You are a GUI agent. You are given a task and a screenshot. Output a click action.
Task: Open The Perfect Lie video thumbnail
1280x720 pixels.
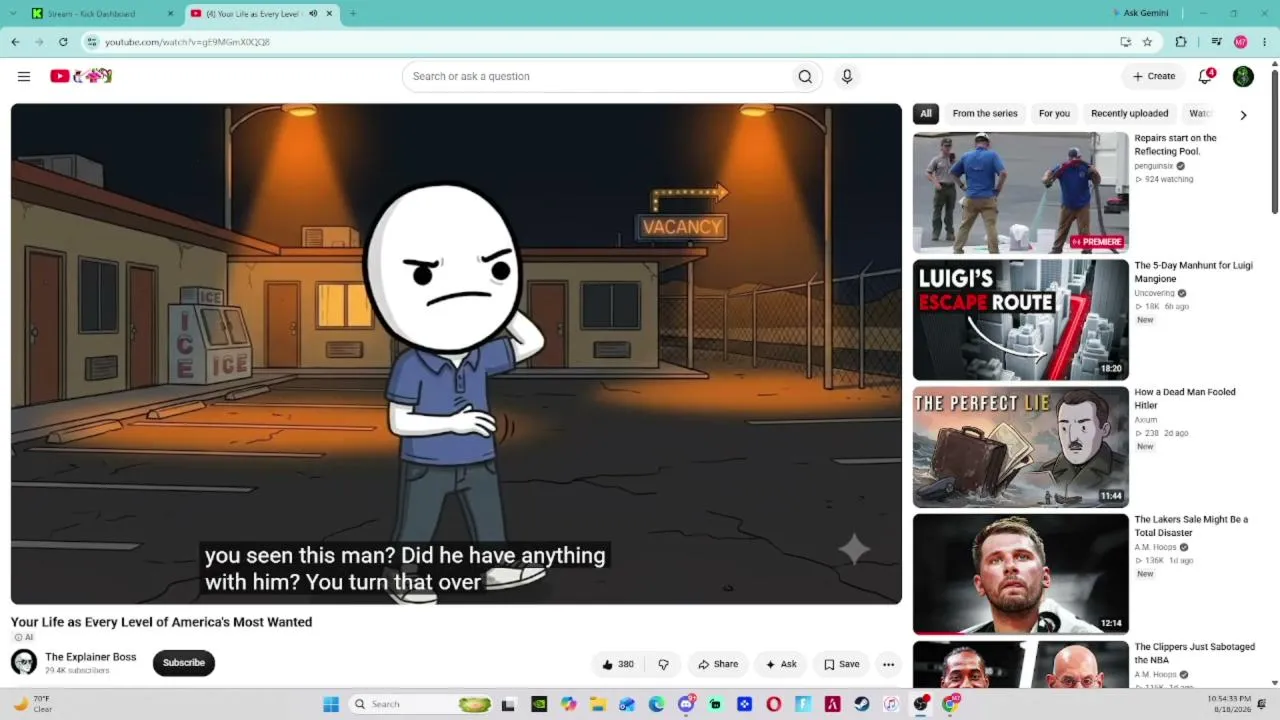1020,447
